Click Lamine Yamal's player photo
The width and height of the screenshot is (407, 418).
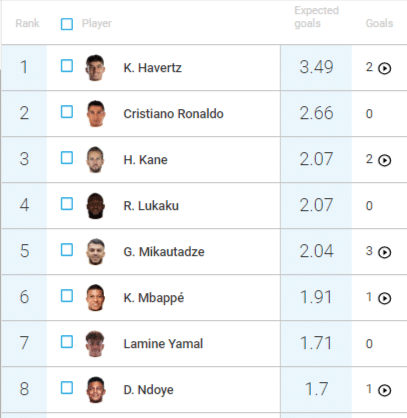point(96,344)
